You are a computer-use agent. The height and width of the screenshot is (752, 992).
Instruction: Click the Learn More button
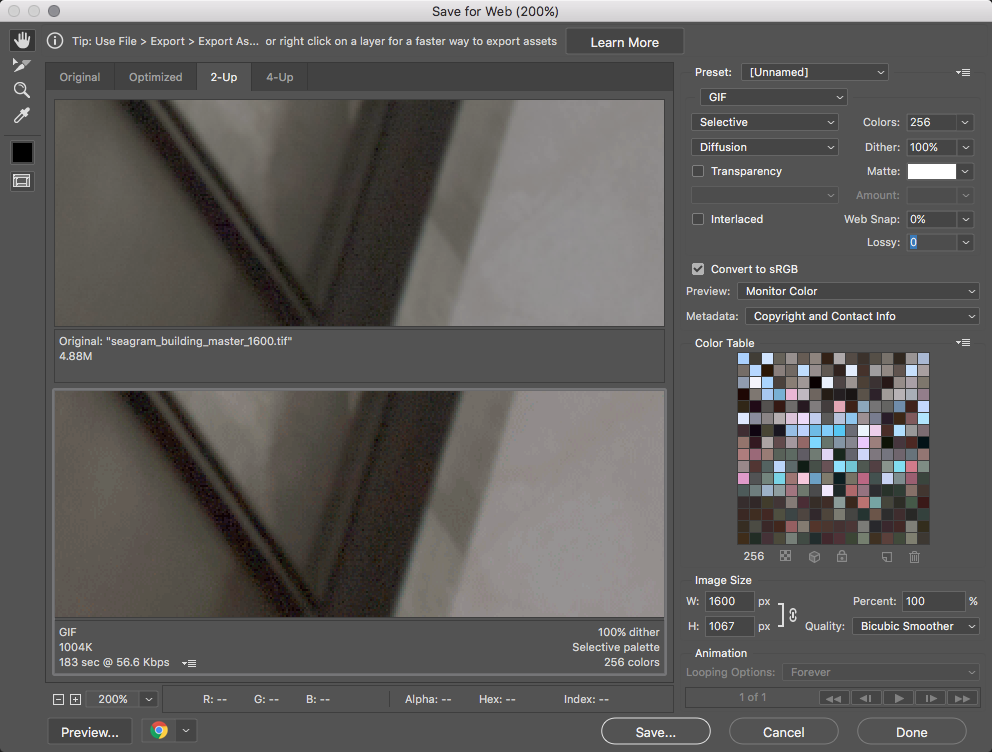pyautogui.click(x=624, y=42)
